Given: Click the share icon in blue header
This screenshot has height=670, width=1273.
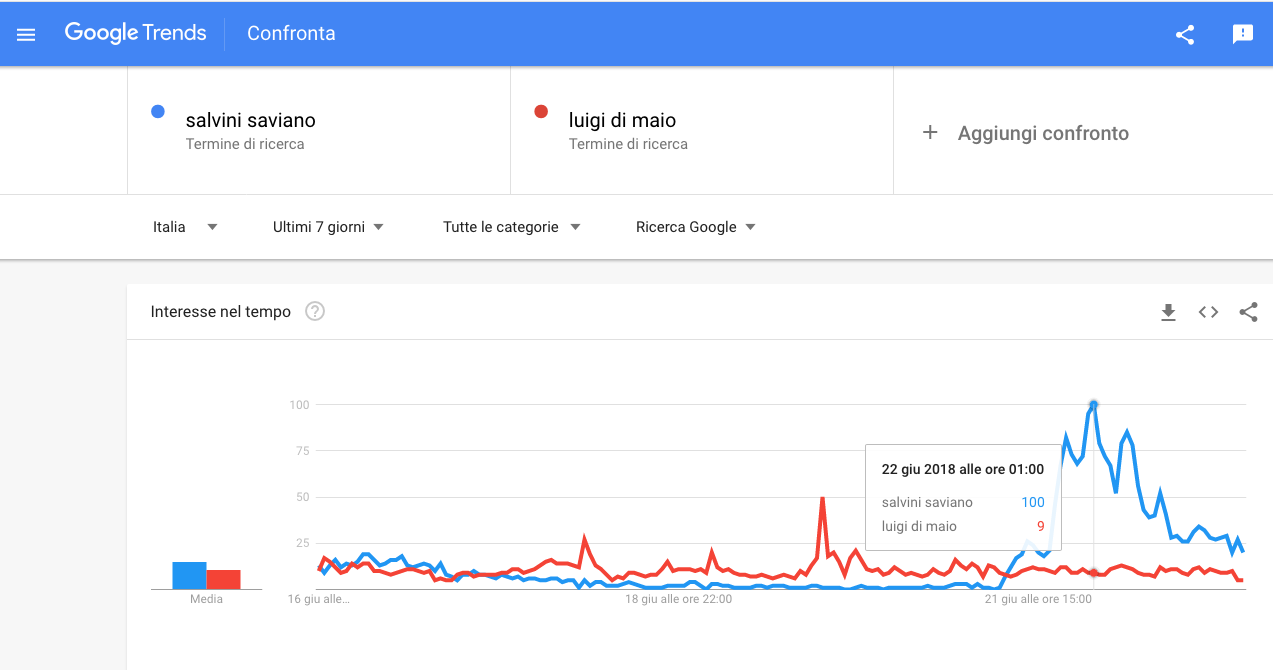Looking at the screenshot, I should click(1185, 34).
